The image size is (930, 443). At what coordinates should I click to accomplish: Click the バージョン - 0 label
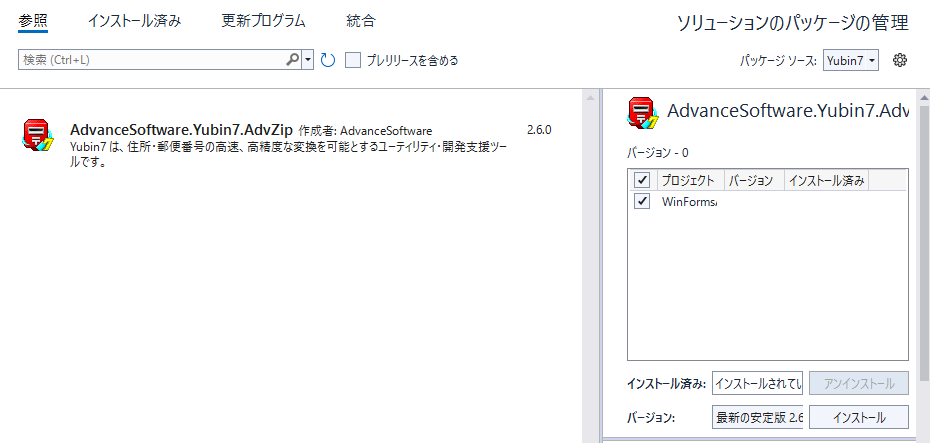[658, 152]
